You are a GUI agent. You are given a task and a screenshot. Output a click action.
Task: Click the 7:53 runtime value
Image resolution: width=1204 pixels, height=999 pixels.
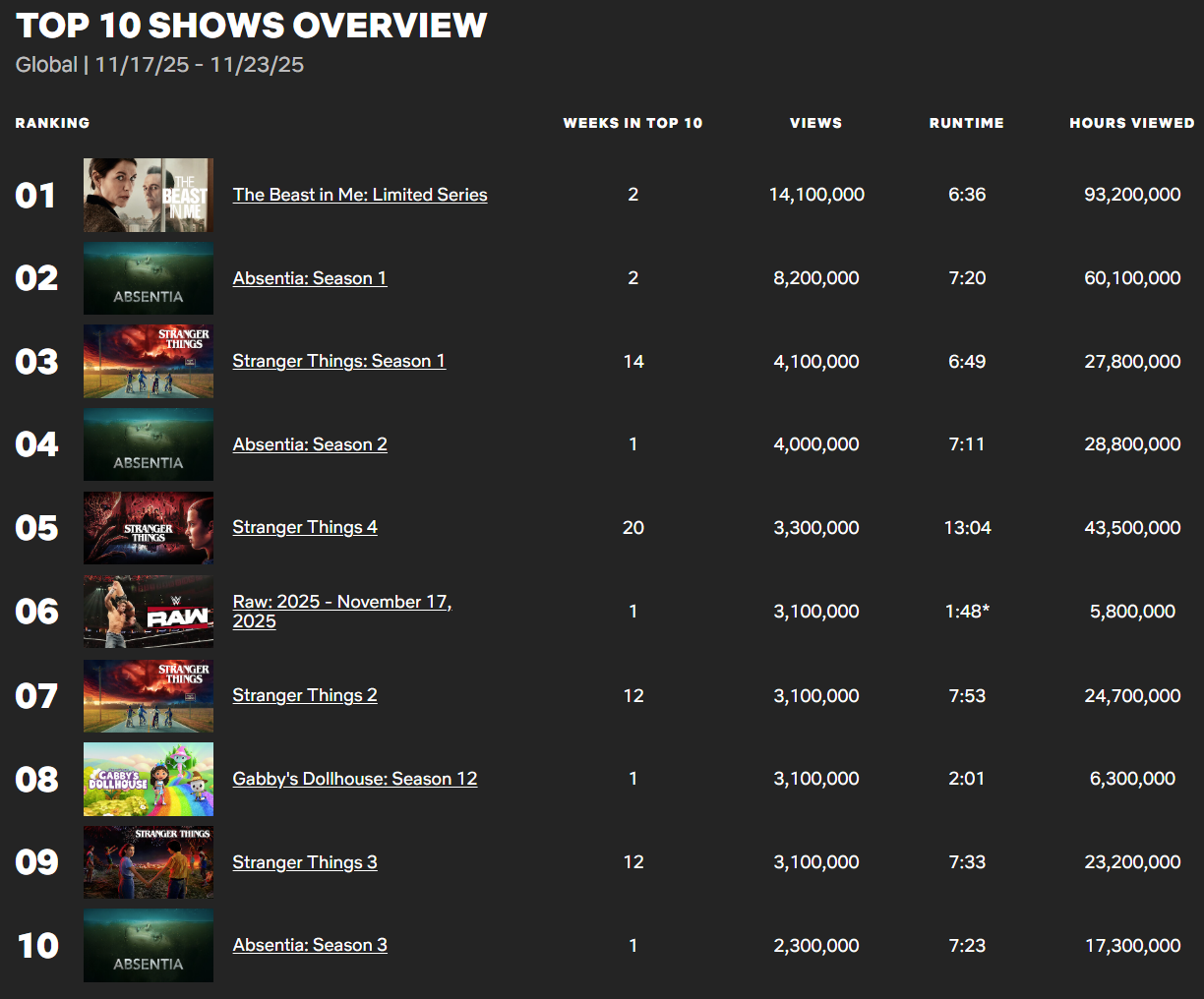(967, 695)
